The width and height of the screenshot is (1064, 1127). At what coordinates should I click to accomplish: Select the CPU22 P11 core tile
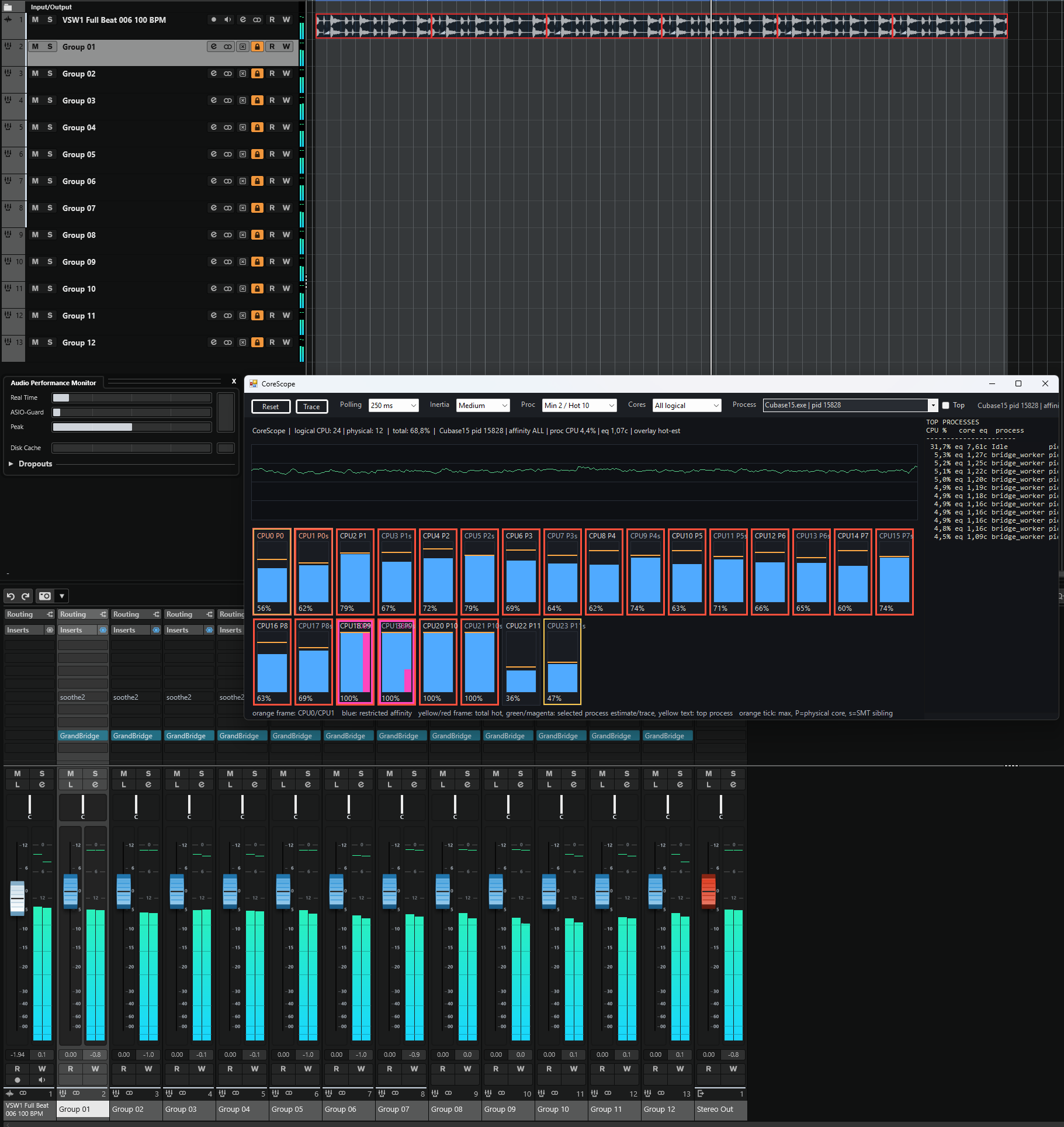click(x=521, y=662)
